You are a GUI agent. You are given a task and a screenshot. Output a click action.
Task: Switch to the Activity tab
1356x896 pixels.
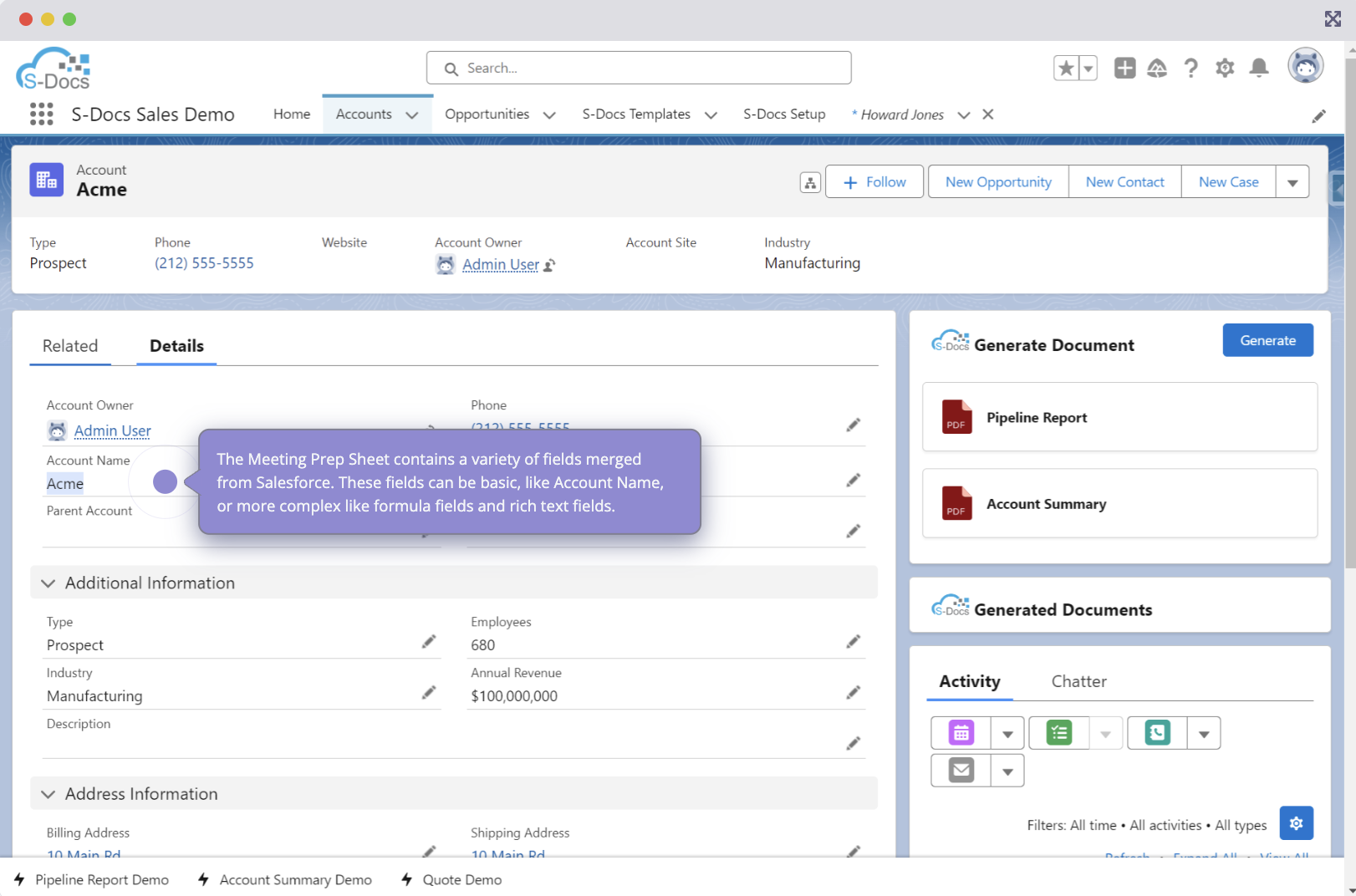coord(970,681)
